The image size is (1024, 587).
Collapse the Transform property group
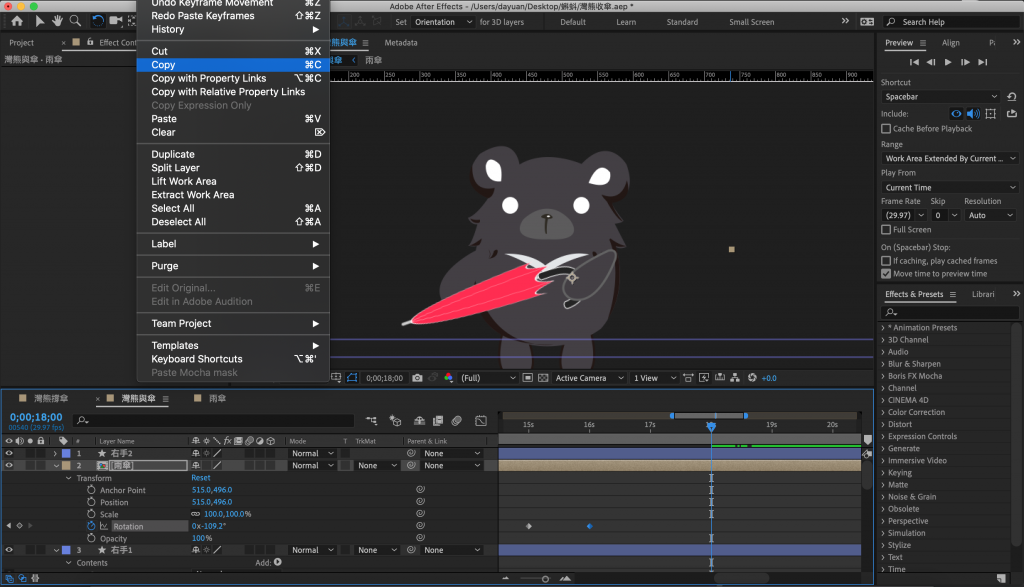(69, 478)
